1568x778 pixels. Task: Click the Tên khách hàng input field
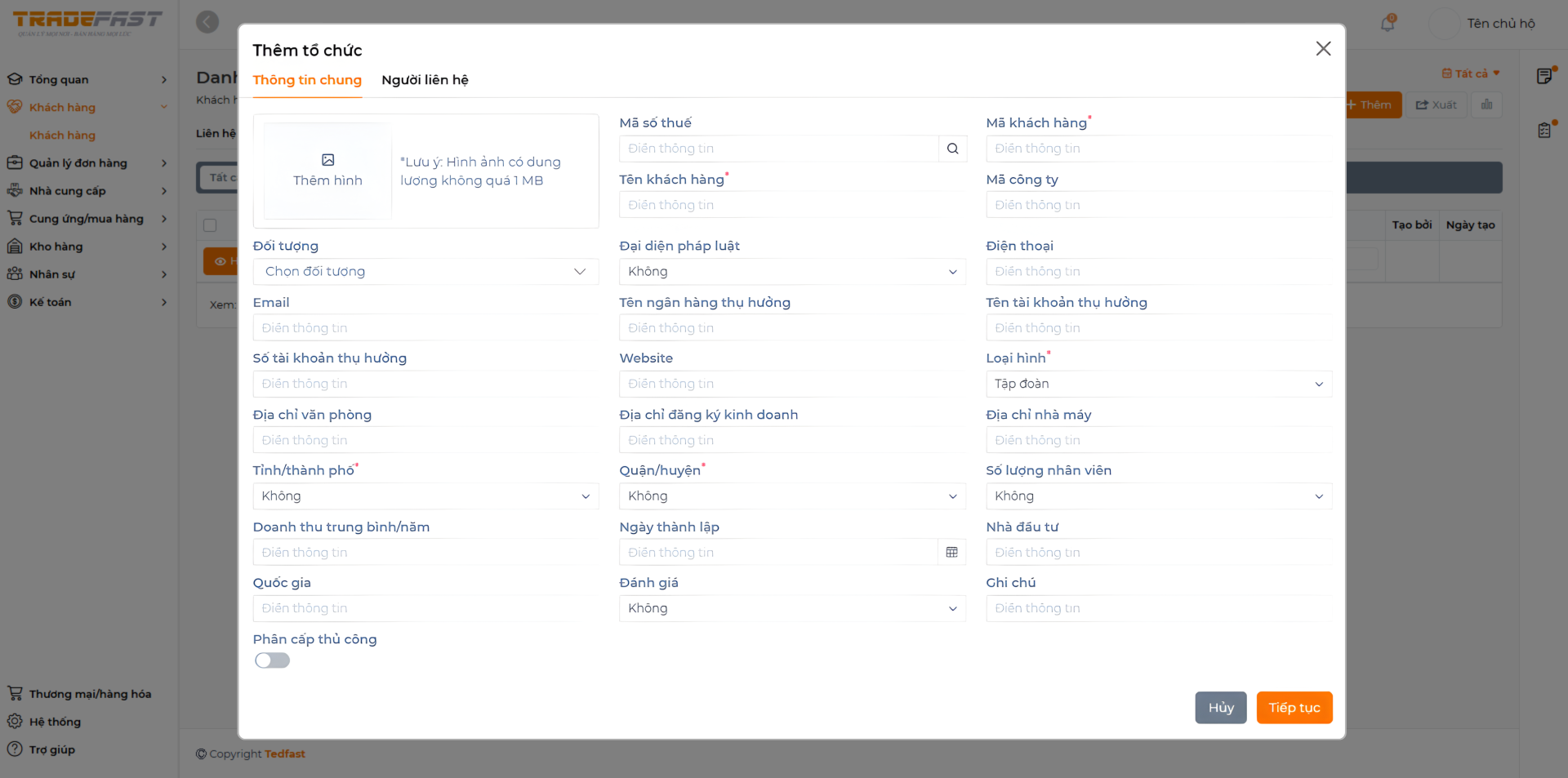(791, 205)
